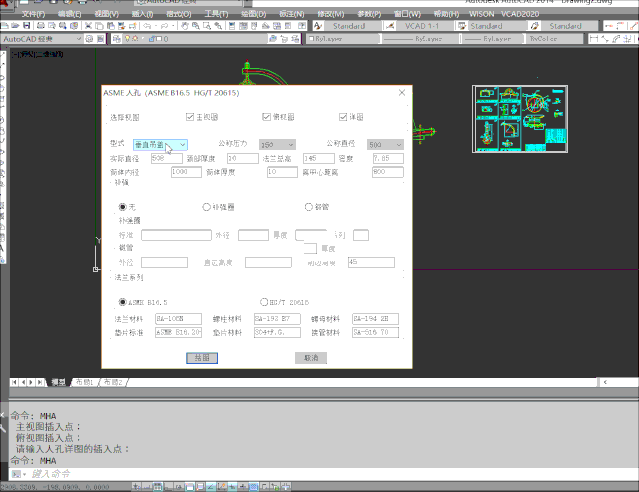639x492 pixels.
Task: Toggle the 详图 checkbox
Action: [343, 118]
